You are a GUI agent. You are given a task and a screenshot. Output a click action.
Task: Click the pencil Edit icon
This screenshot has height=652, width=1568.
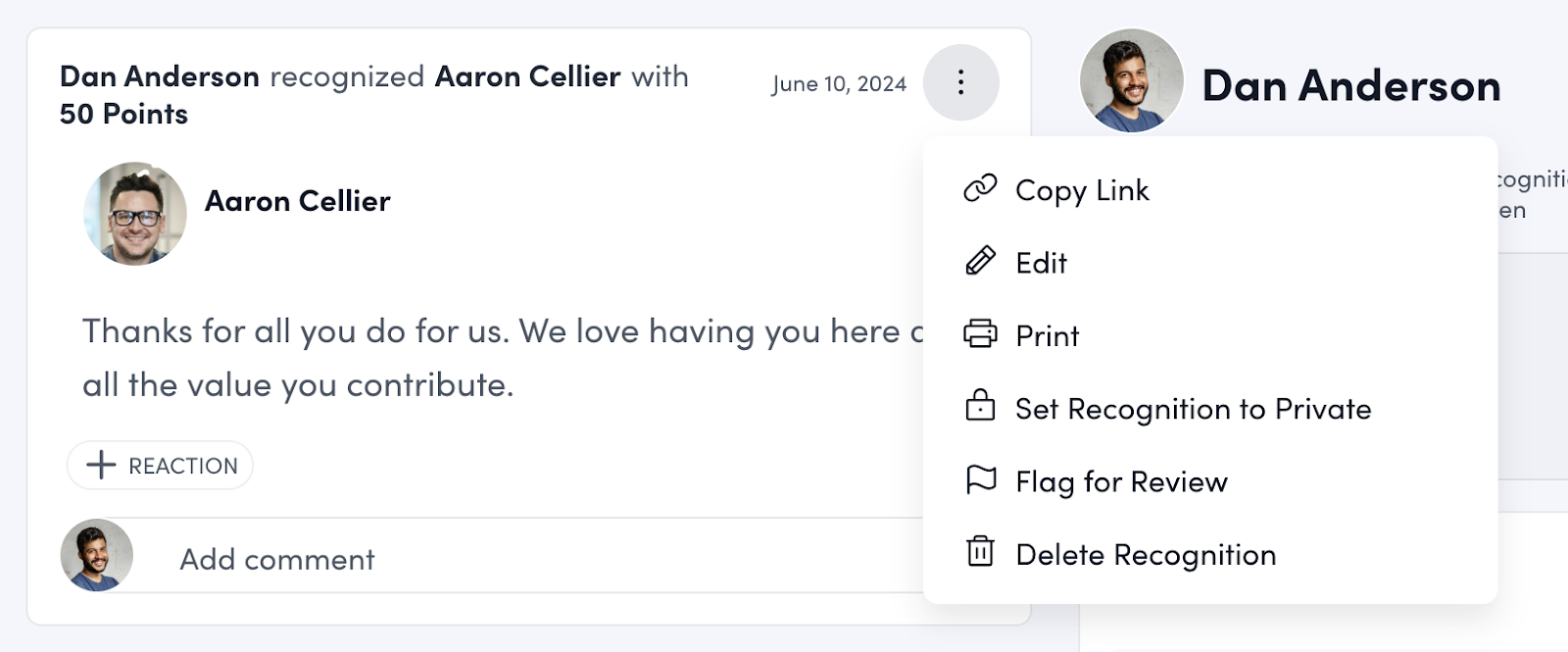(x=980, y=261)
